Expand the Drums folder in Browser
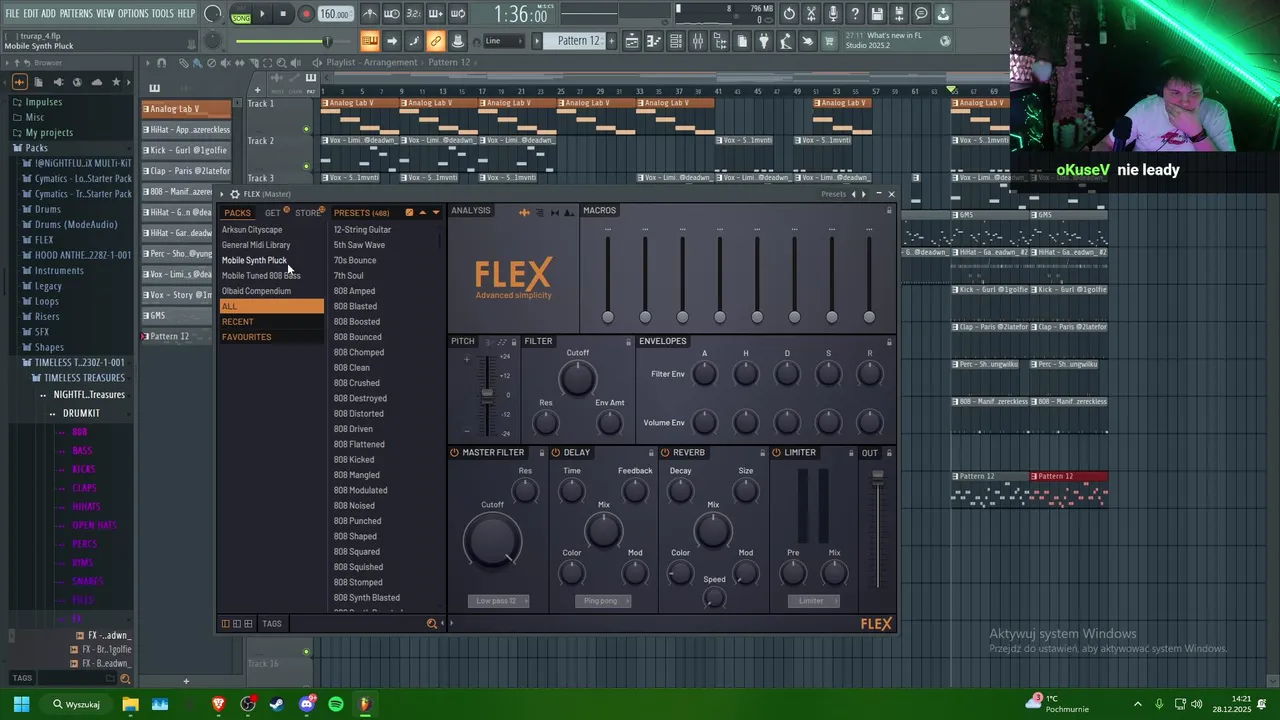The image size is (1280, 720). (47, 209)
